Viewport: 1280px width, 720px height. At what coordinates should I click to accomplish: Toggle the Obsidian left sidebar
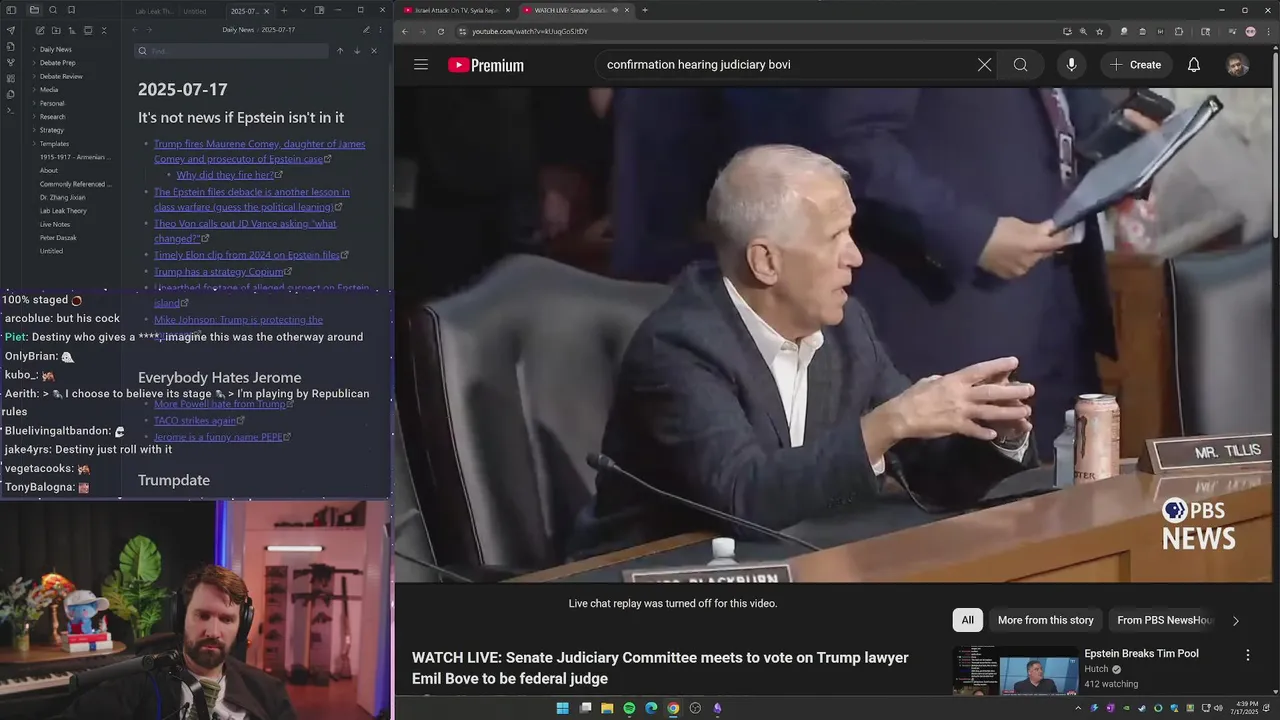click(x=12, y=11)
